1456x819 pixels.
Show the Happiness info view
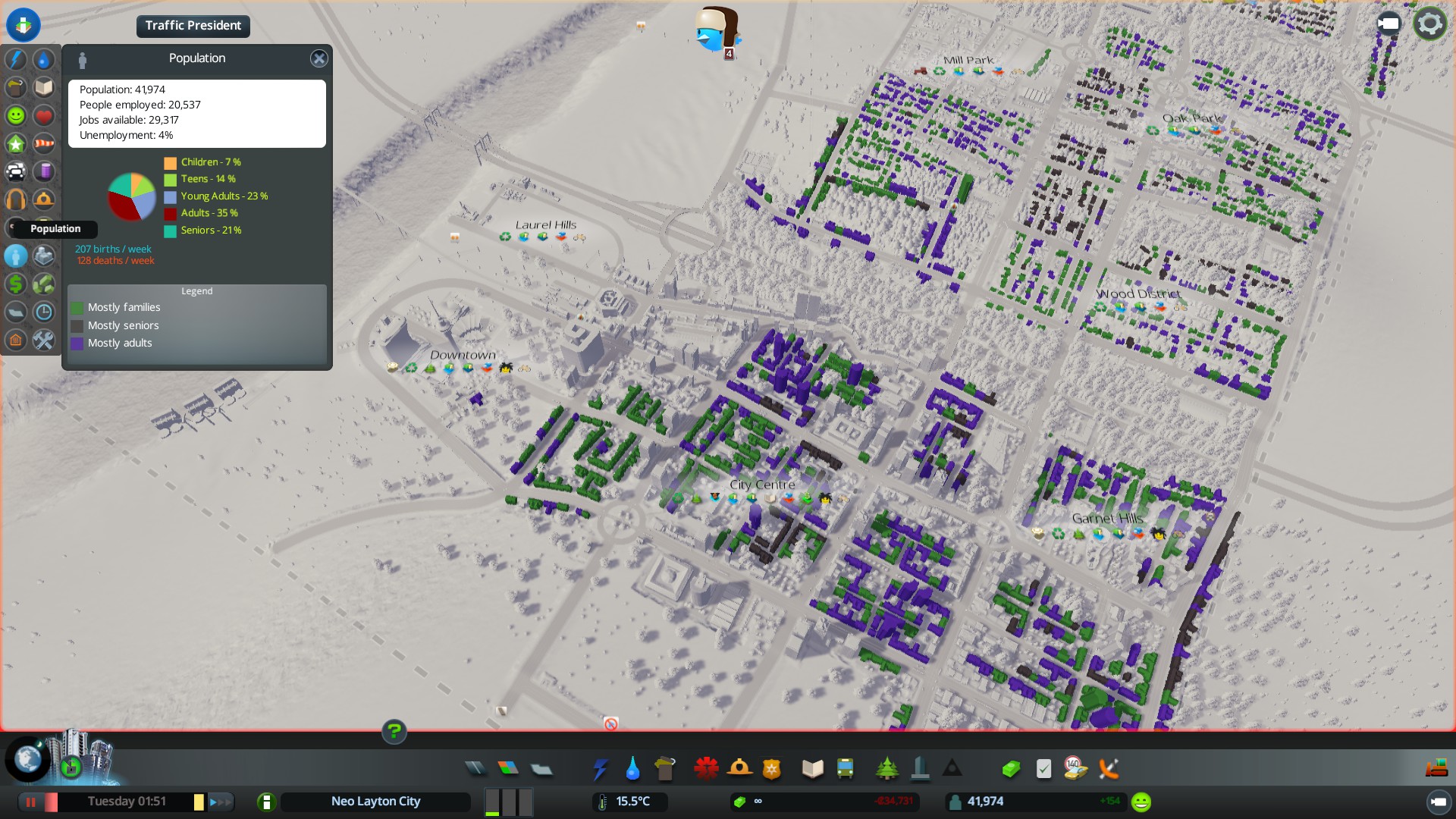(16, 115)
